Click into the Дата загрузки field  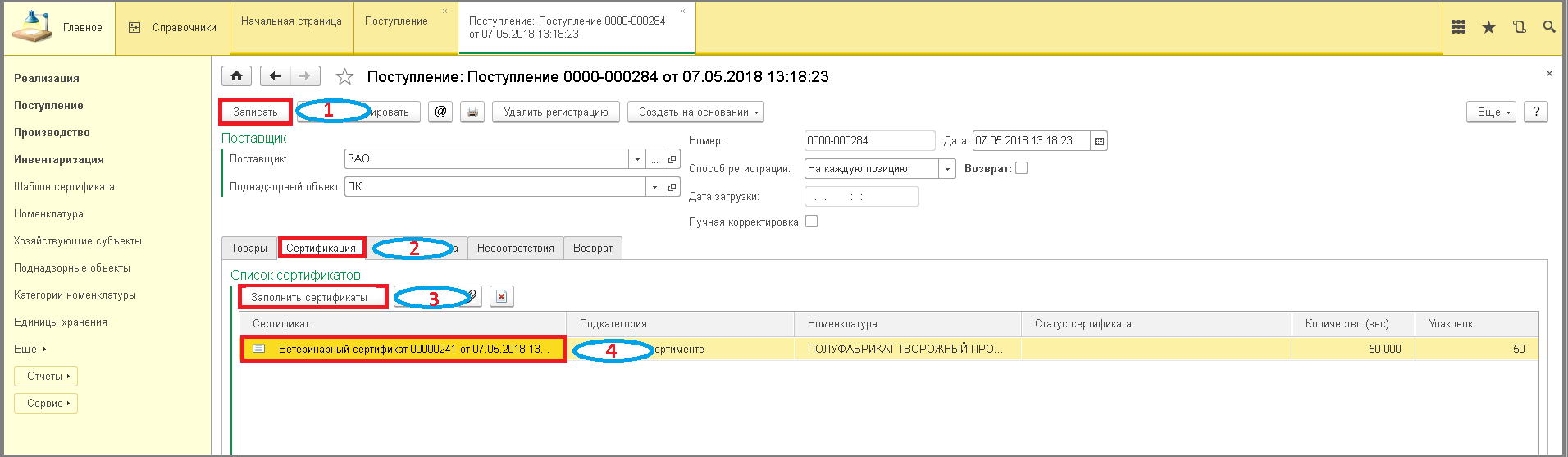point(861,197)
